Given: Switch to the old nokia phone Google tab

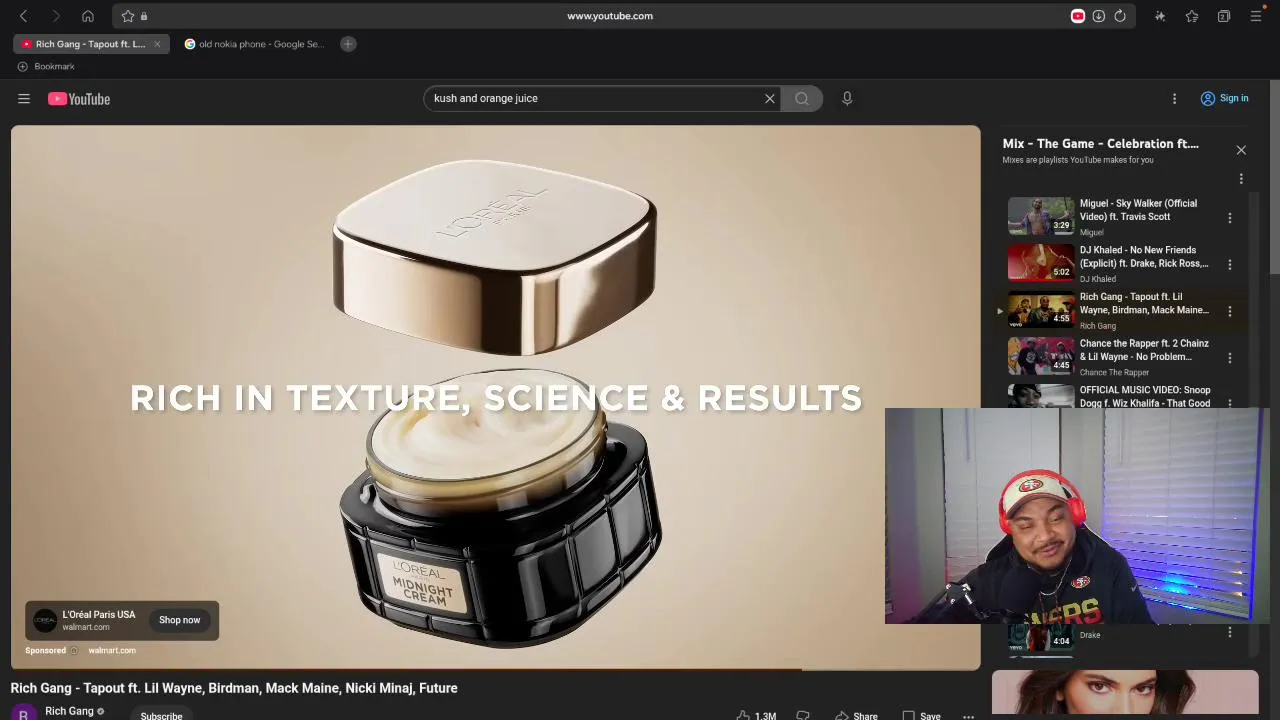Looking at the screenshot, I should [x=255, y=44].
